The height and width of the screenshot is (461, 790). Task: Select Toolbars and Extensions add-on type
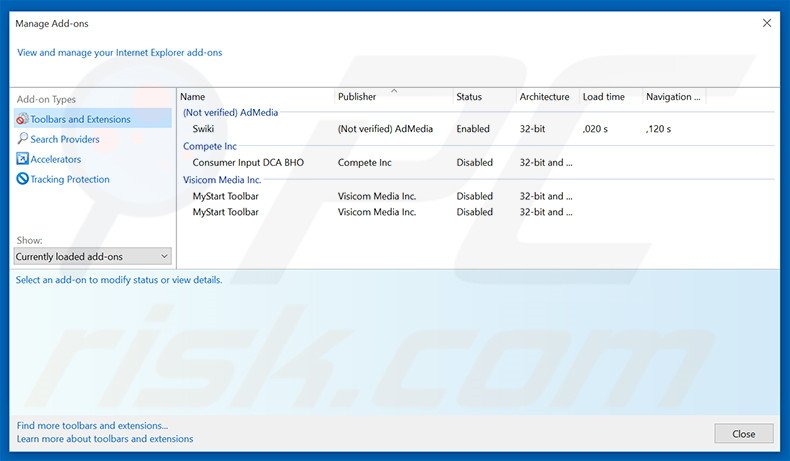click(x=93, y=119)
